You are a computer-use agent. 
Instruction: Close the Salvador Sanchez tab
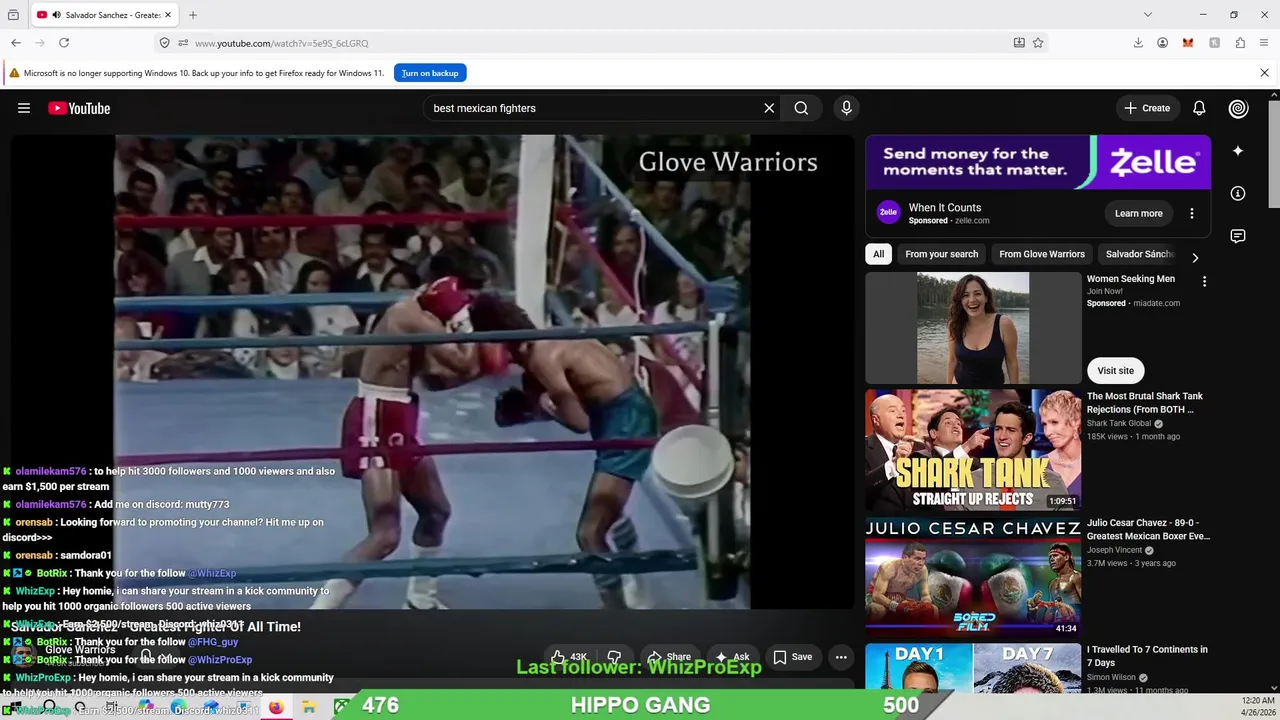[x=168, y=15]
